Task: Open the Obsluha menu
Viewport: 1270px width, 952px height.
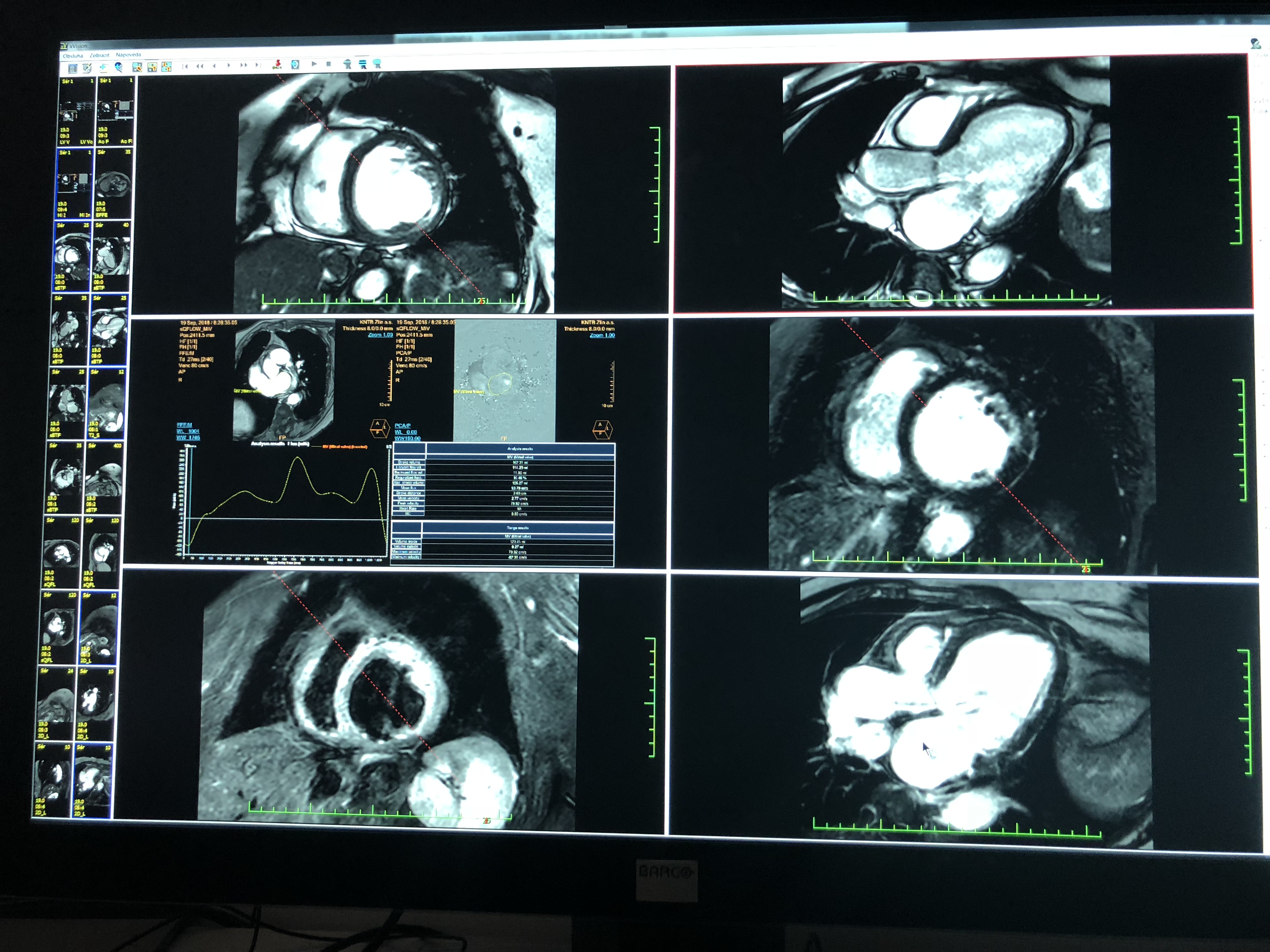Action: click(73, 56)
